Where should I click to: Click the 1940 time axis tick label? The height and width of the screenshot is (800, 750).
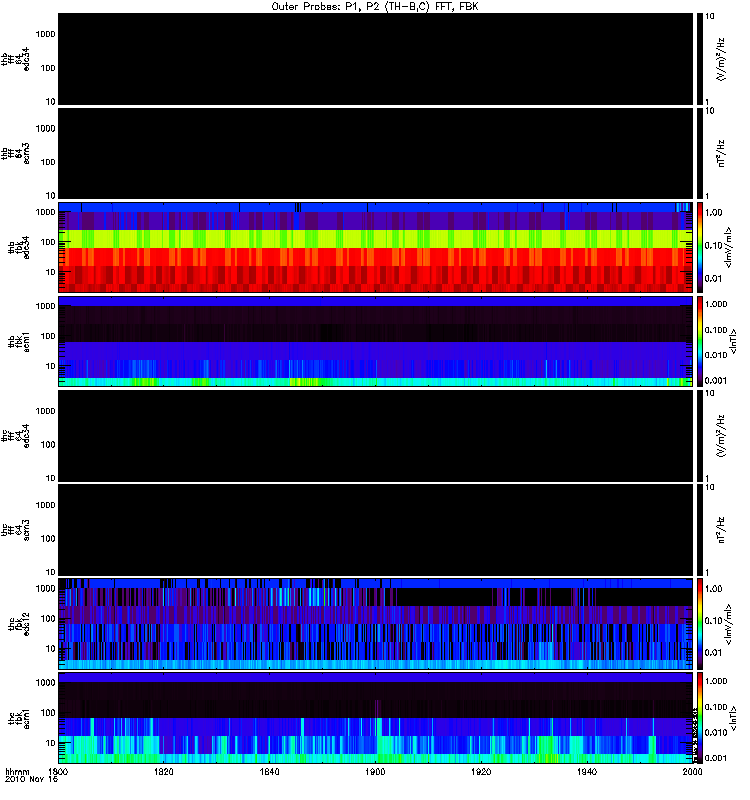click(x=587, y=771)
